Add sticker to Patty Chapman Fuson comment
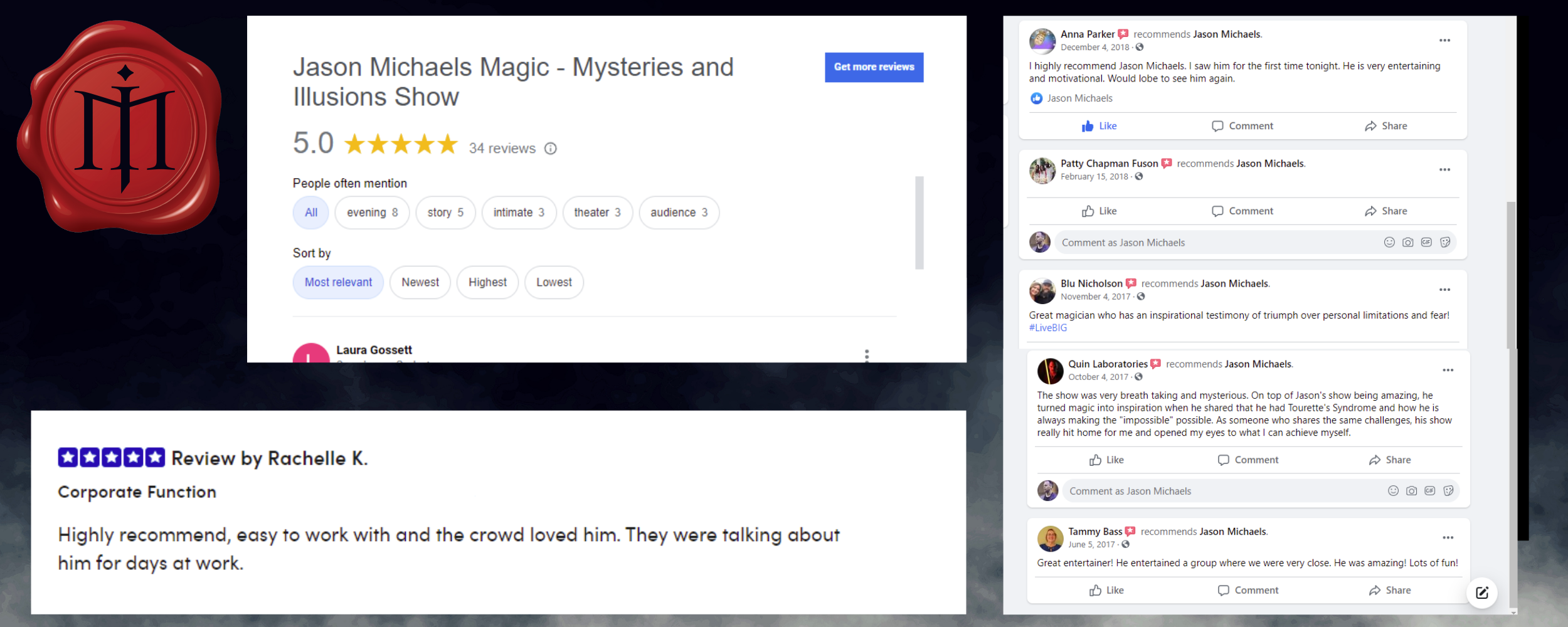Viewport: 1568px width, 627px height. click(x=1445, y=243)
